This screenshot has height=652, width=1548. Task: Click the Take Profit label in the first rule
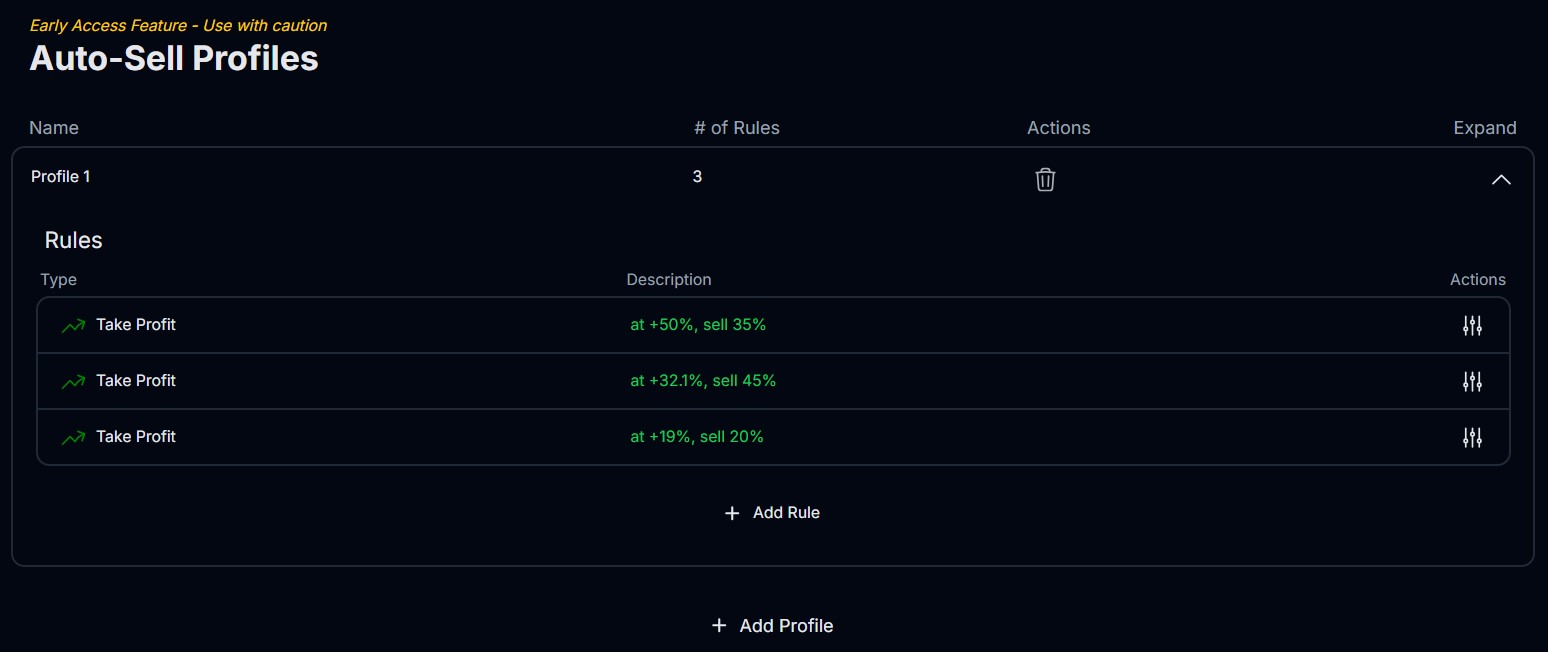pyautogui.click(x=136, y=325)
